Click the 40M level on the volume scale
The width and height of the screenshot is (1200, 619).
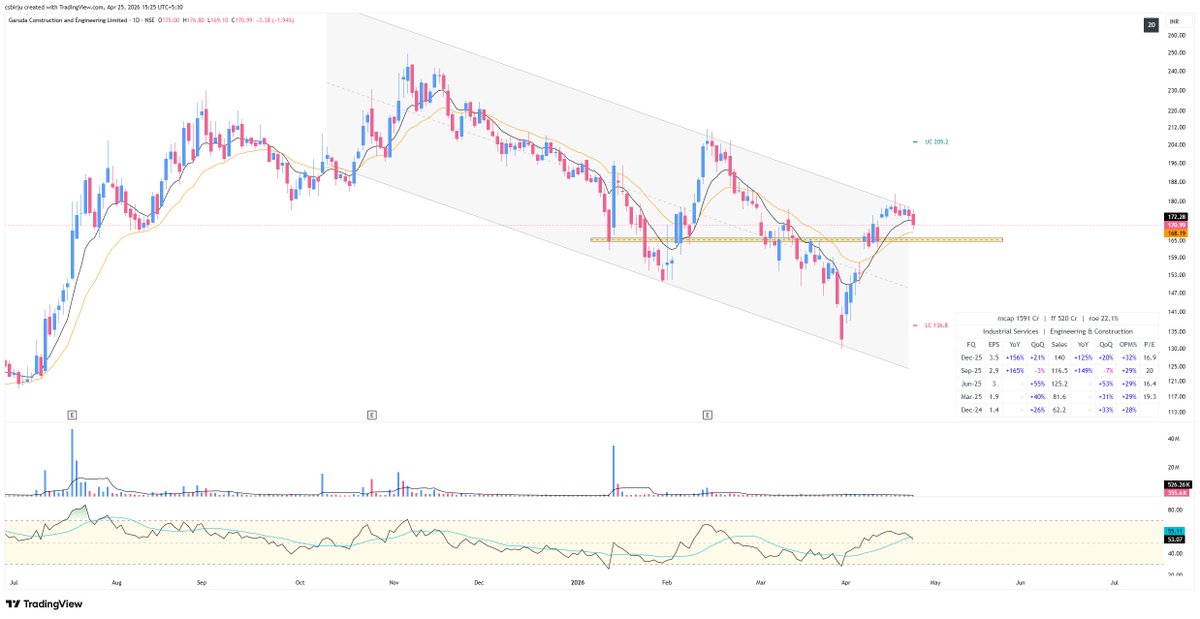pyautogui.click(x=1176, y=438)
